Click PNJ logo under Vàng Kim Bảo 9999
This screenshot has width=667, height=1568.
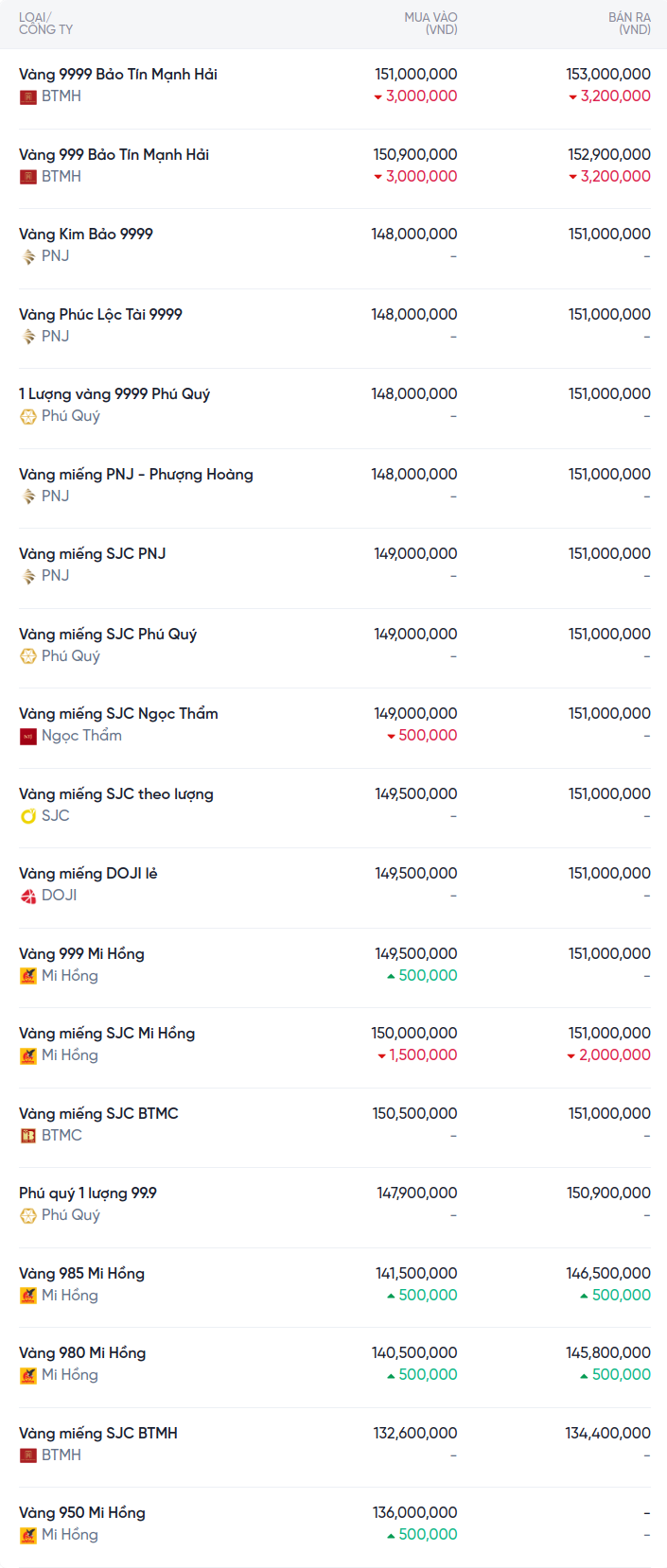click(x=28, y=256)
